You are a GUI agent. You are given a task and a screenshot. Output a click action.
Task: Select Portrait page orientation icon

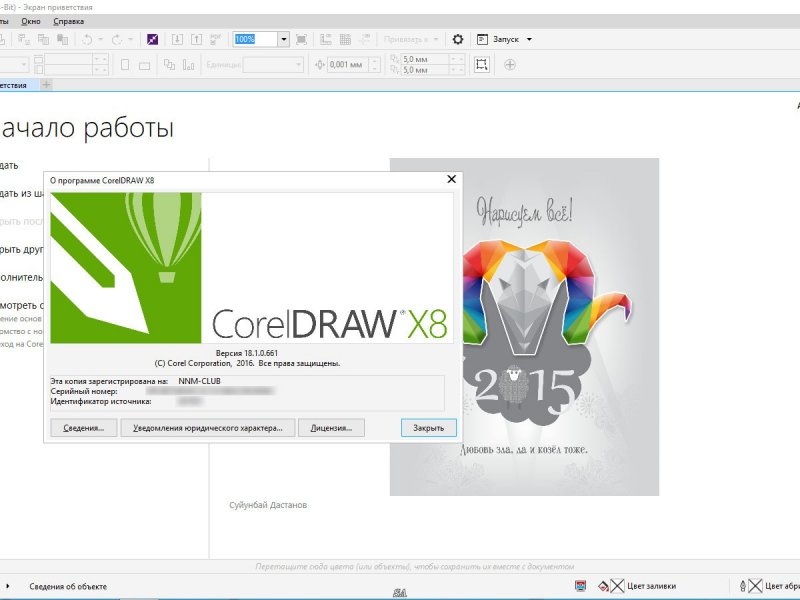[125, 65]
